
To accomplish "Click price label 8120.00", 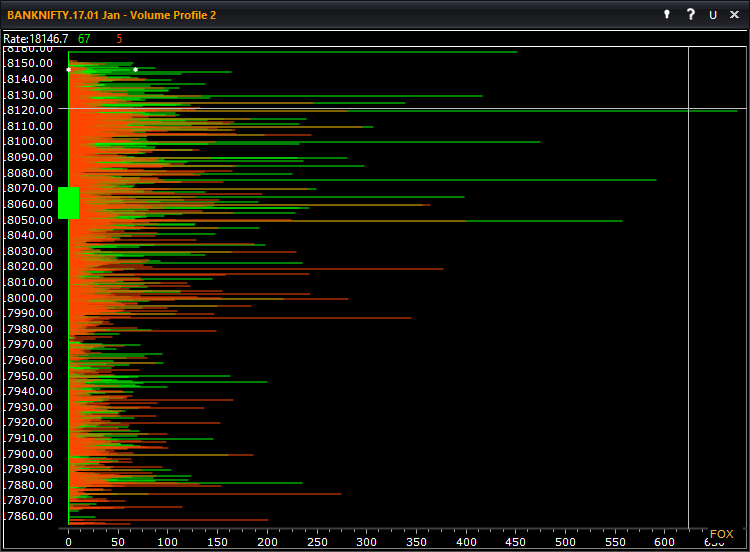I will tap(29, 110).
